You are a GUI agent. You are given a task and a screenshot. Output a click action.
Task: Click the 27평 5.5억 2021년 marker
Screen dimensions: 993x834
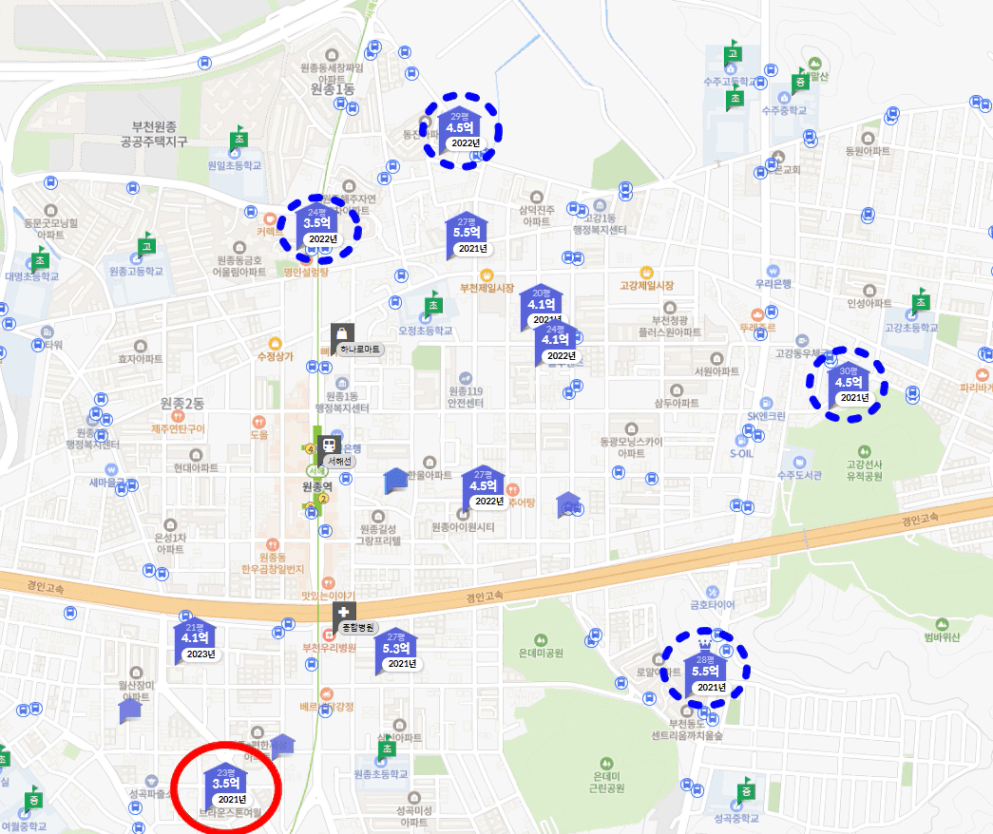point(467,235)
